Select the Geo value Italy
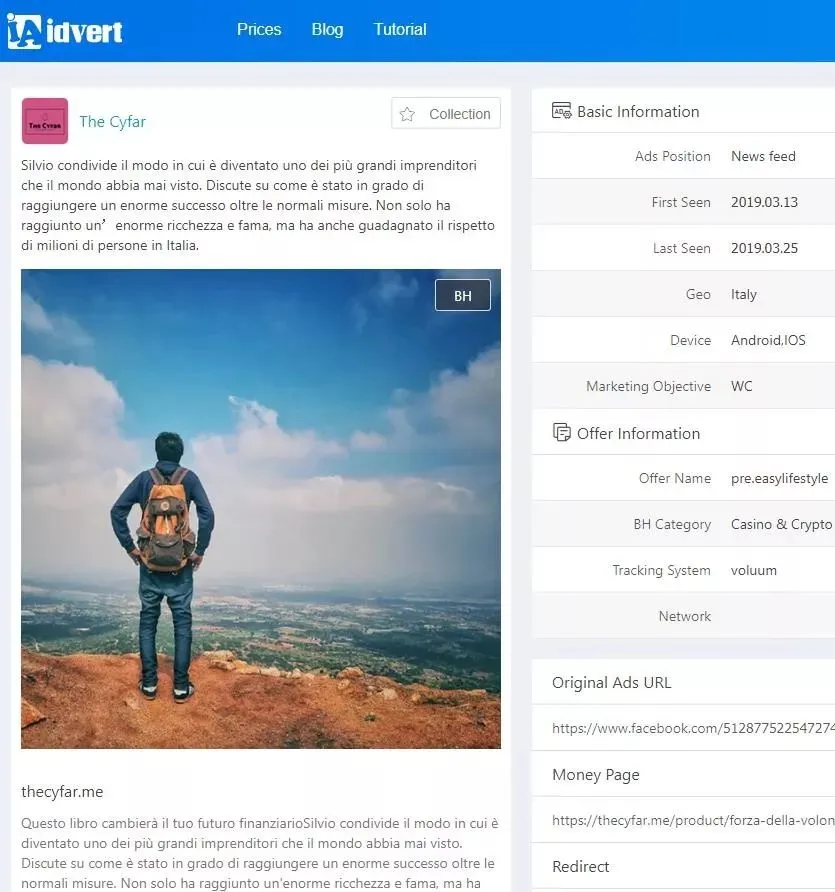 [x=744, y=295]
